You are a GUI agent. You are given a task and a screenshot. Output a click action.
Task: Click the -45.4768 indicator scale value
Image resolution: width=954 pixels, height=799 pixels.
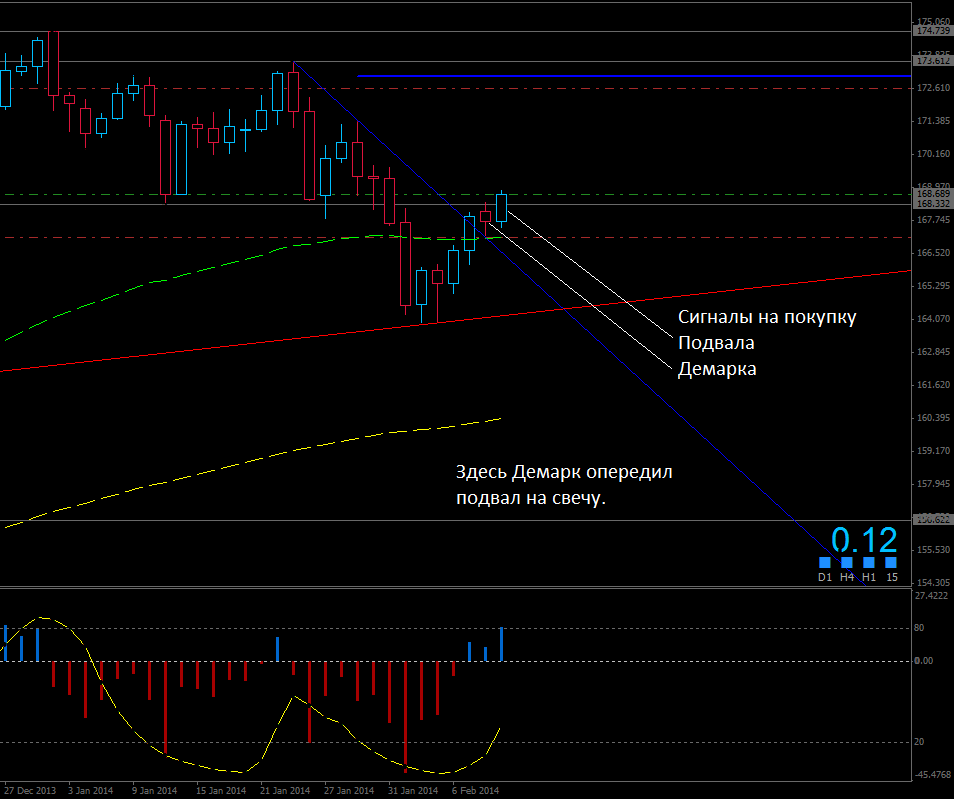pos(933,775)
